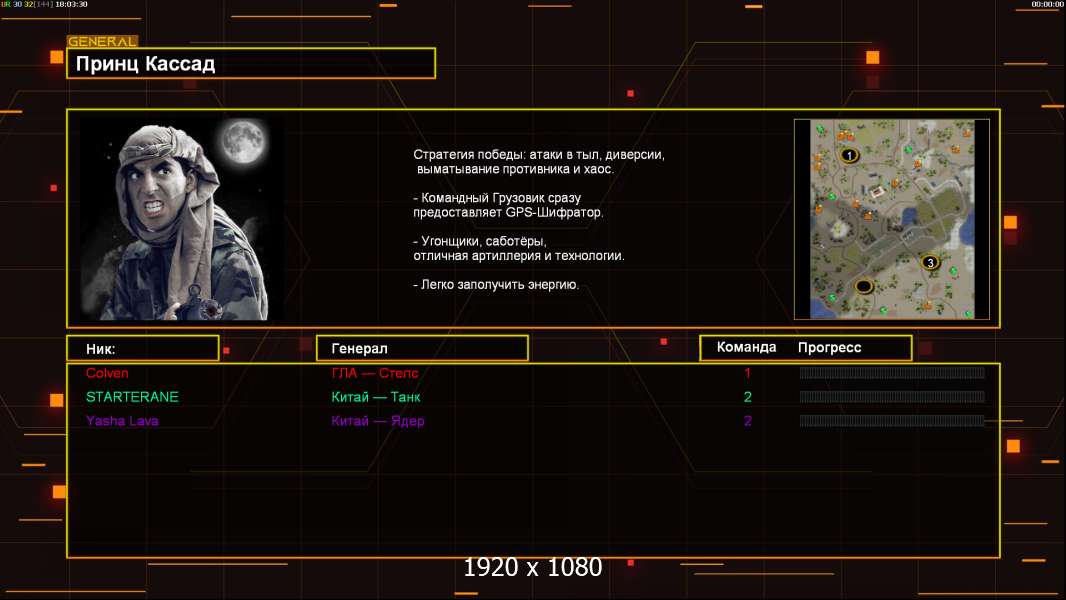Image resolution: width=1066 pixels, height=600 pixels.
Task: Select the unnumbered black marker on map
Action: tap(863, 286)
